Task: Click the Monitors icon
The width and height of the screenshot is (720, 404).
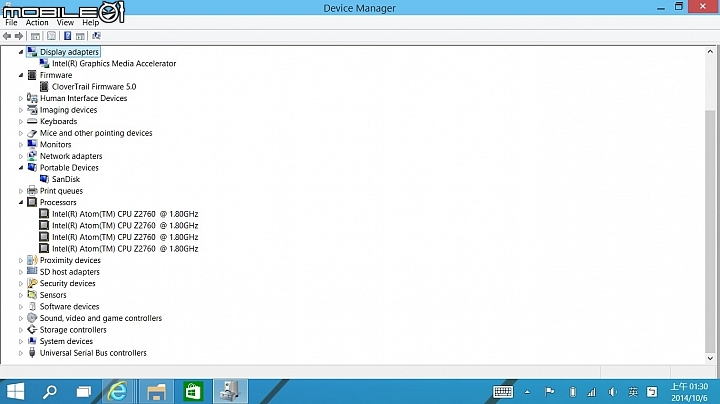Action: coord(32,144)
